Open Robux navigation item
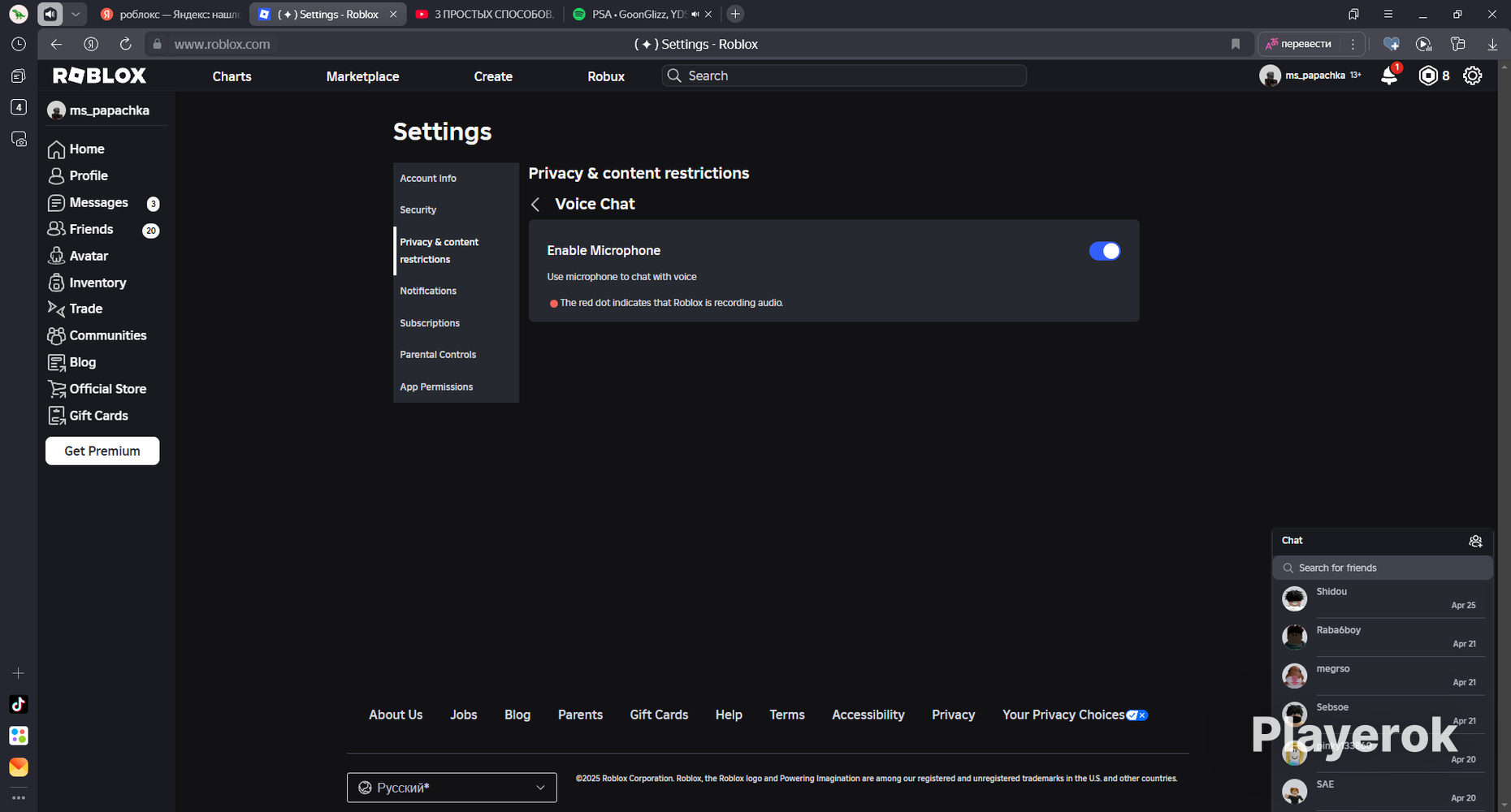The width and height of the screenshot is (1511, 812). (x=606, y=76)
